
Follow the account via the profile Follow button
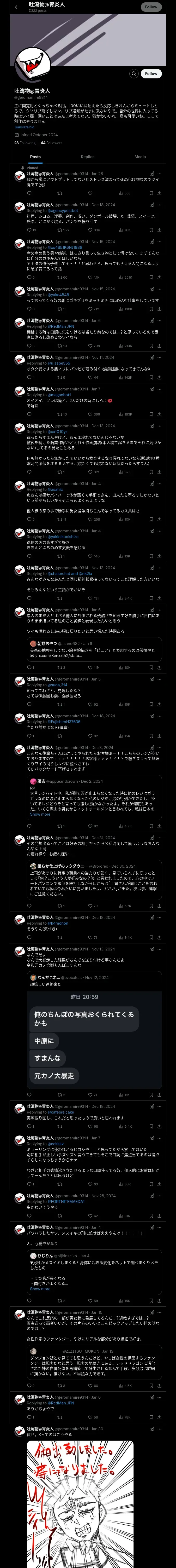[x=151, y=74]
